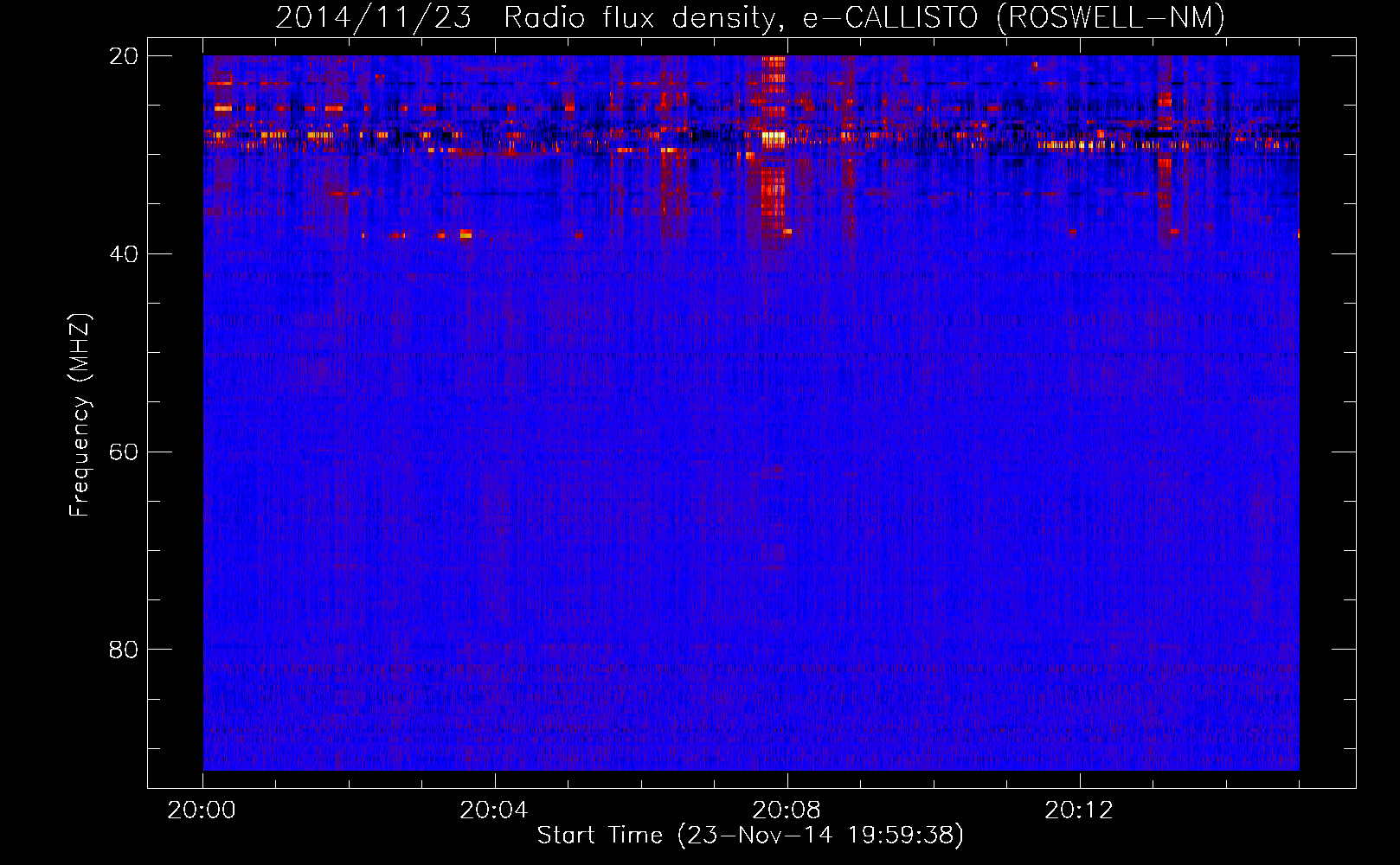
Task: Click the 20:12 time tick label
Action: coord(1079,811)
